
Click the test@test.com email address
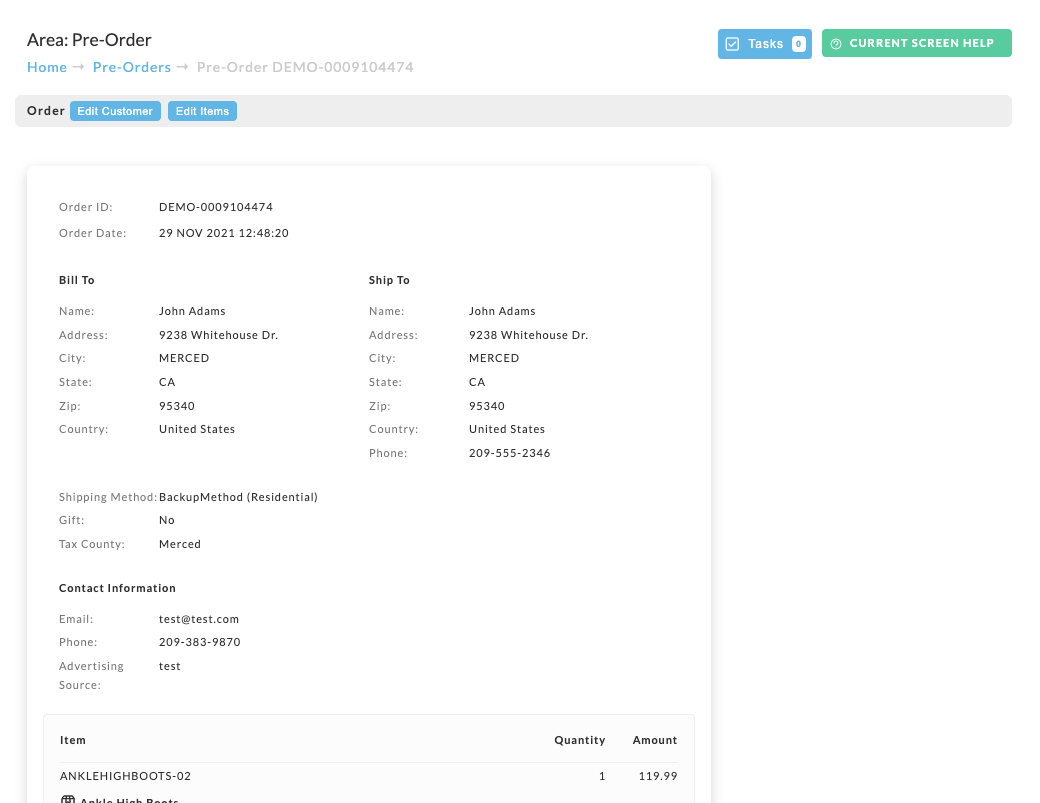pyautogui.click(x=199, y=619)
